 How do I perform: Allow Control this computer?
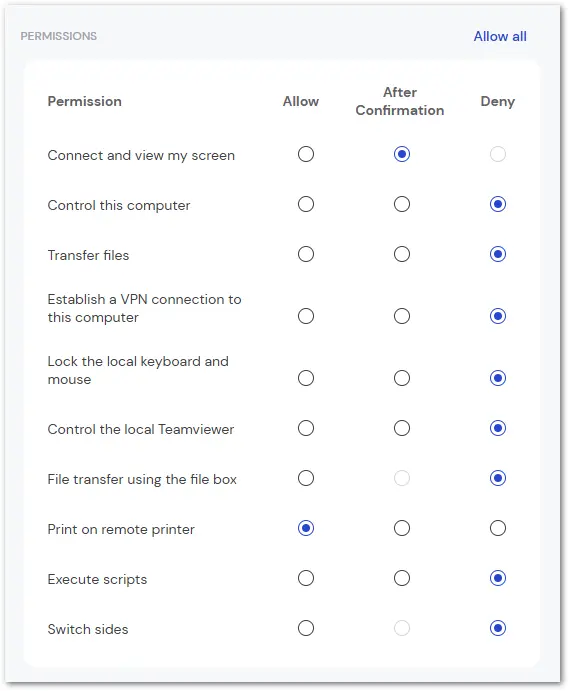(x=306, y=204)
